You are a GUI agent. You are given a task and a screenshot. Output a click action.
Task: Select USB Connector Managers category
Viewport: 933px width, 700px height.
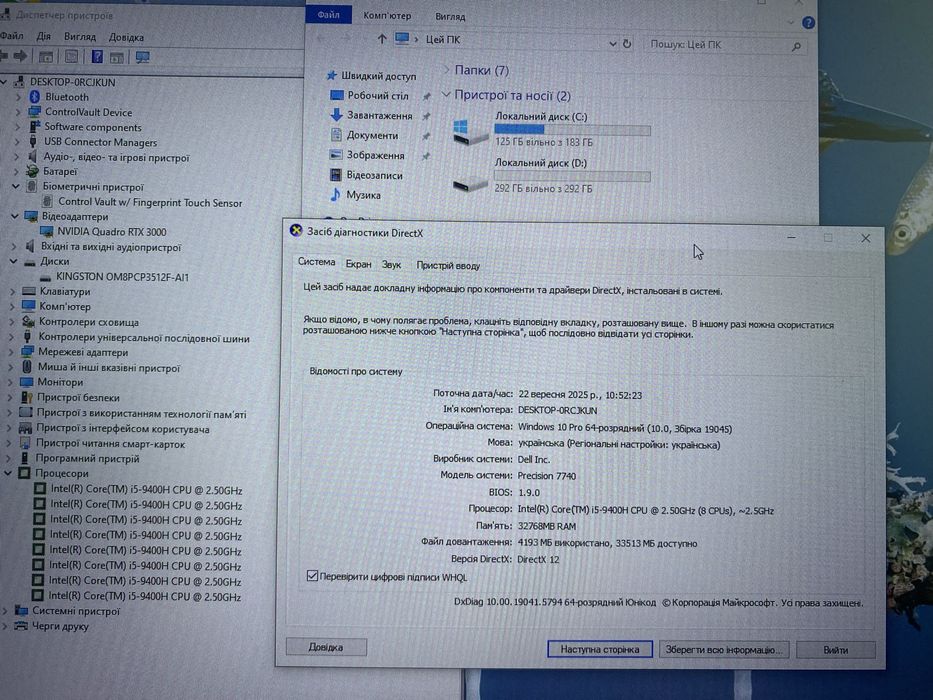[101, 142]
